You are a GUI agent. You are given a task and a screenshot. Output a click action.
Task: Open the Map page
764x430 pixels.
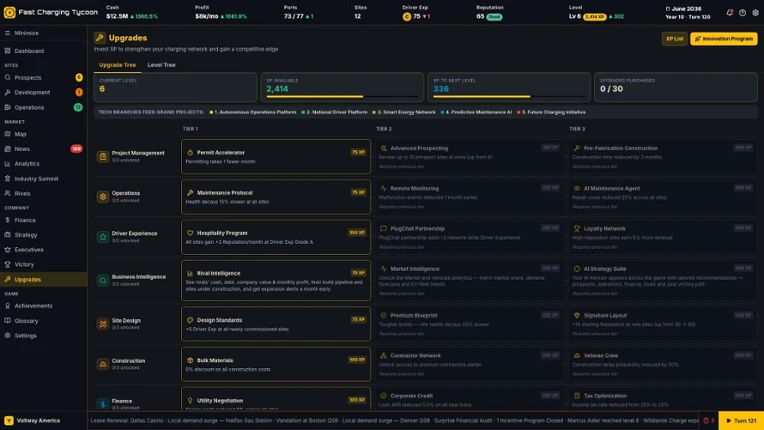pyautogui.click(x=43, y=134)
